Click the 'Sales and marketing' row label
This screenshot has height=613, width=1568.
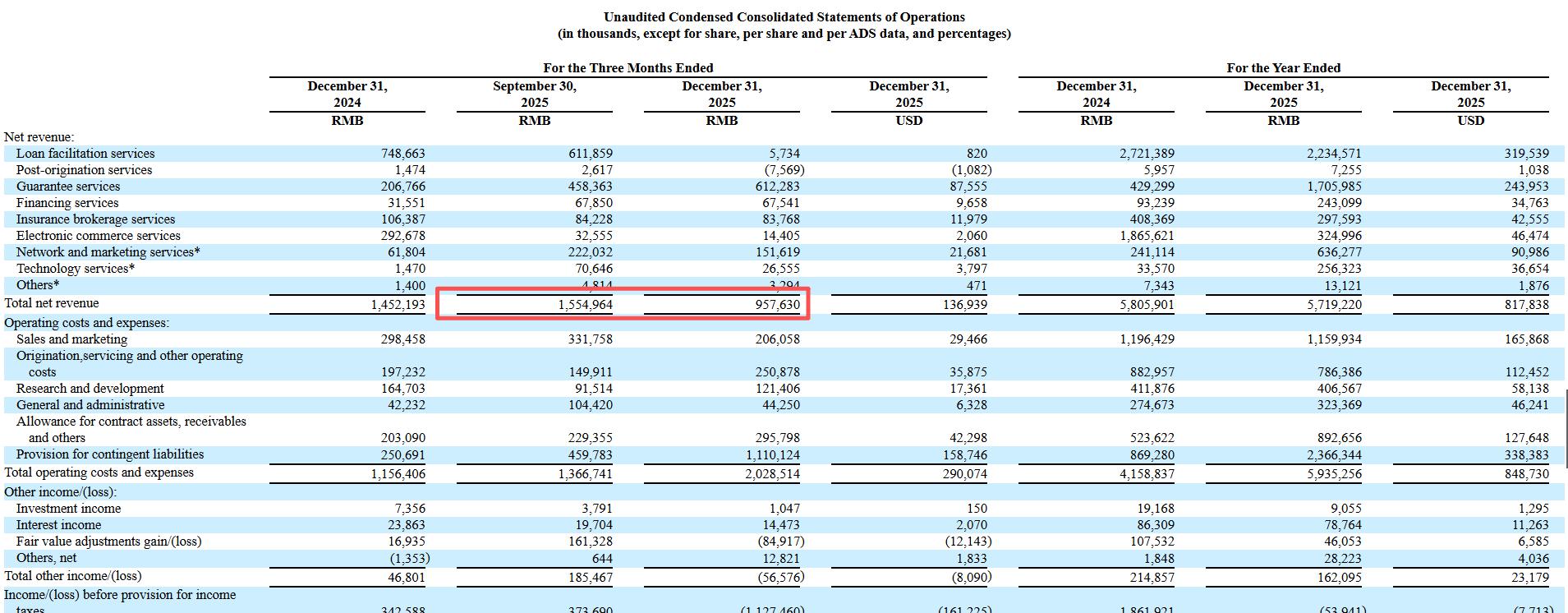[x=71, y=339]
